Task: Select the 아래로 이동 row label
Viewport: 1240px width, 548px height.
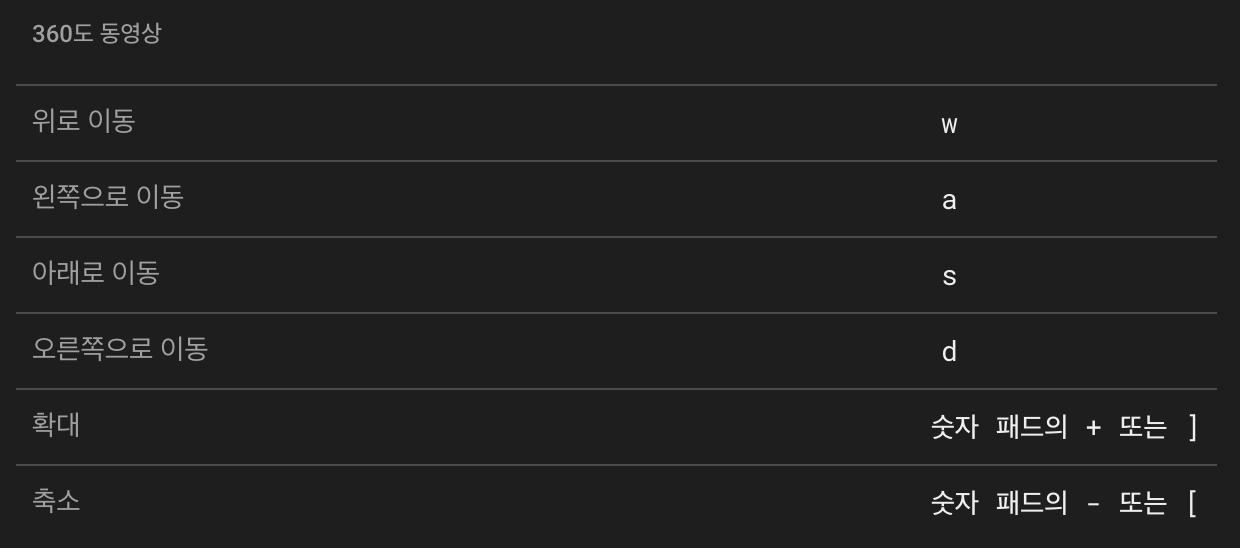Action: point(96,273)
